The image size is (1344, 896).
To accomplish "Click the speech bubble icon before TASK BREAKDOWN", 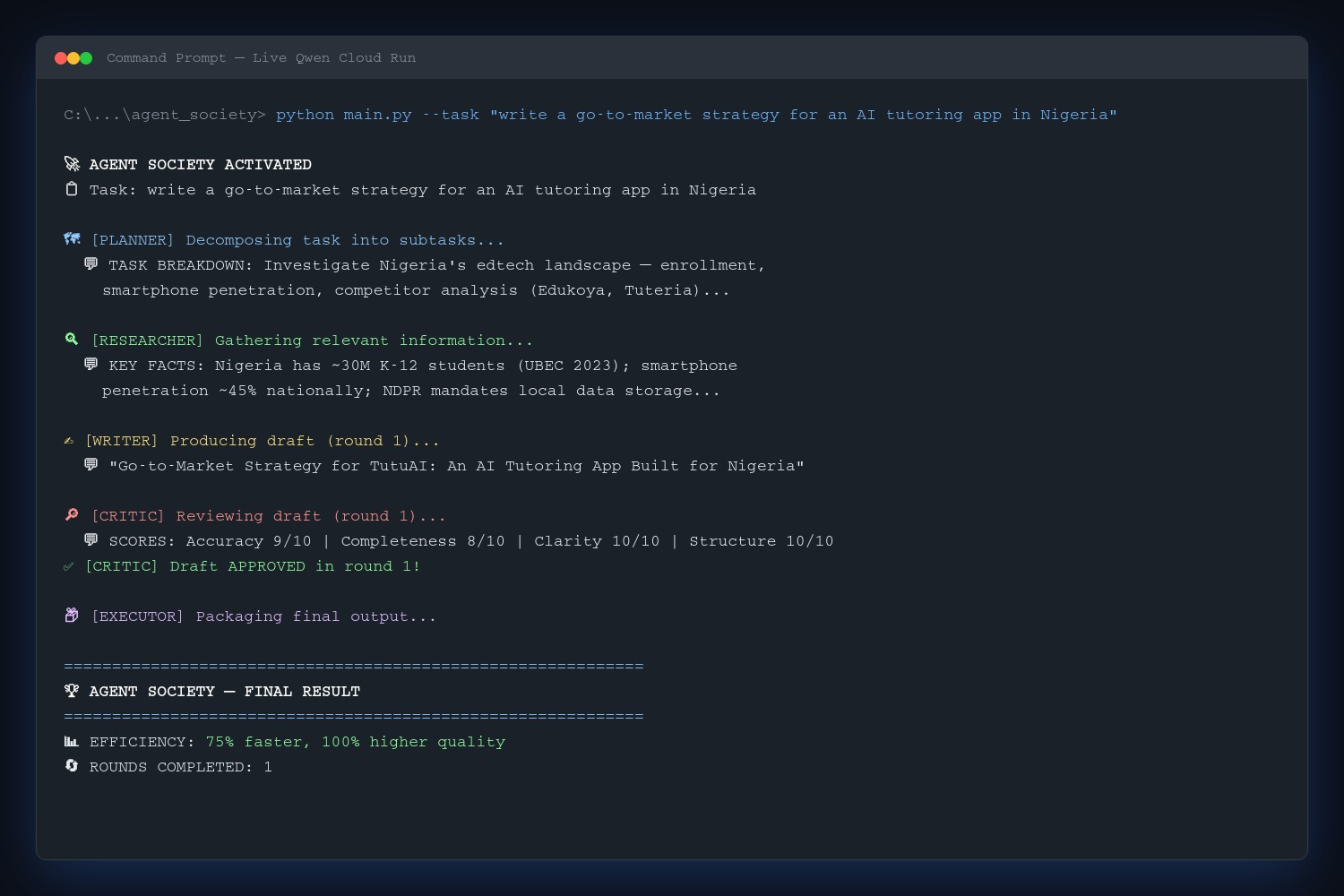I will [90, 264].
